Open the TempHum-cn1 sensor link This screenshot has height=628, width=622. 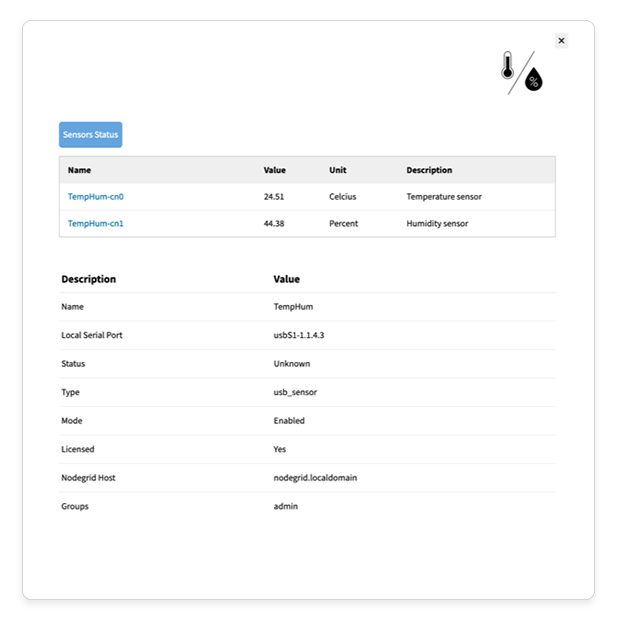[96, 224]
